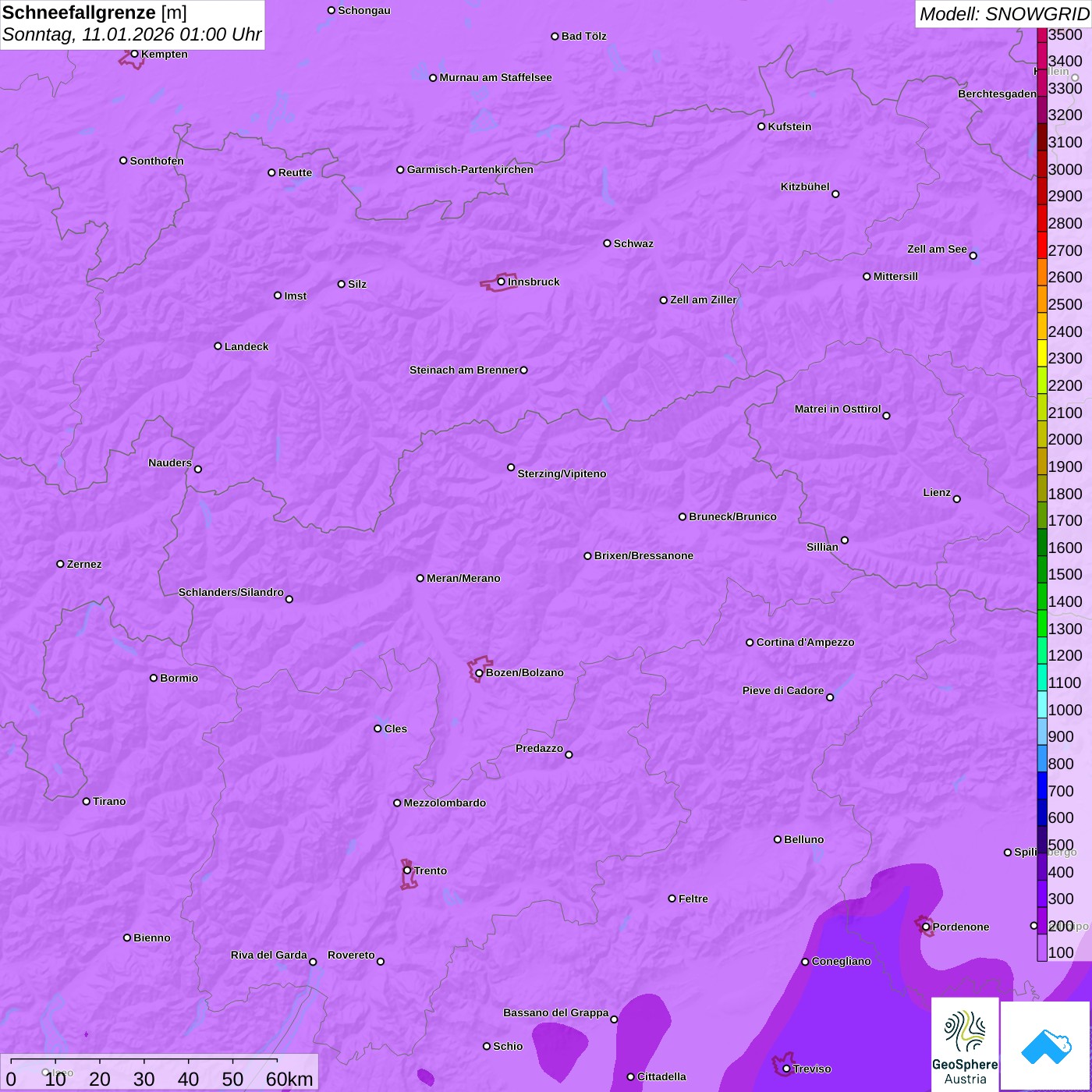Click the Meran/Merano label
The width and height of the screenshot is (1092, 1092).
tap(463, 578)
